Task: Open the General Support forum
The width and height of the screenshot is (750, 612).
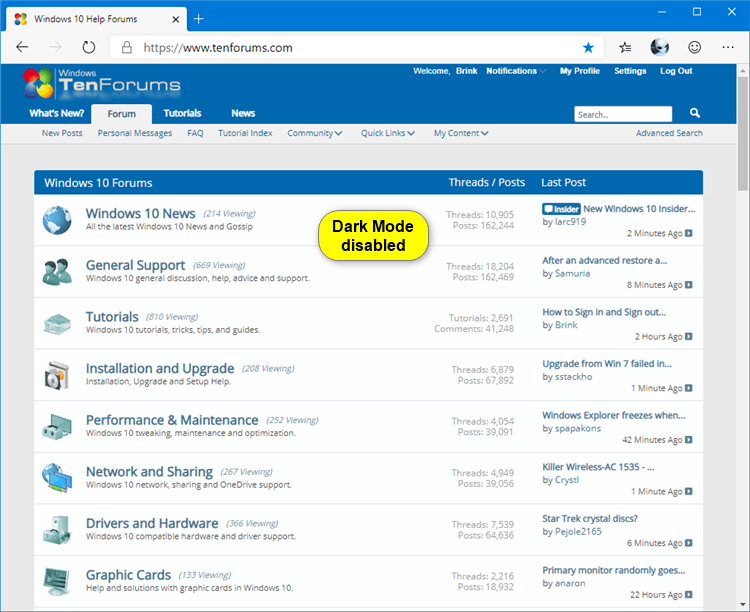Action: tap(135, 265)
